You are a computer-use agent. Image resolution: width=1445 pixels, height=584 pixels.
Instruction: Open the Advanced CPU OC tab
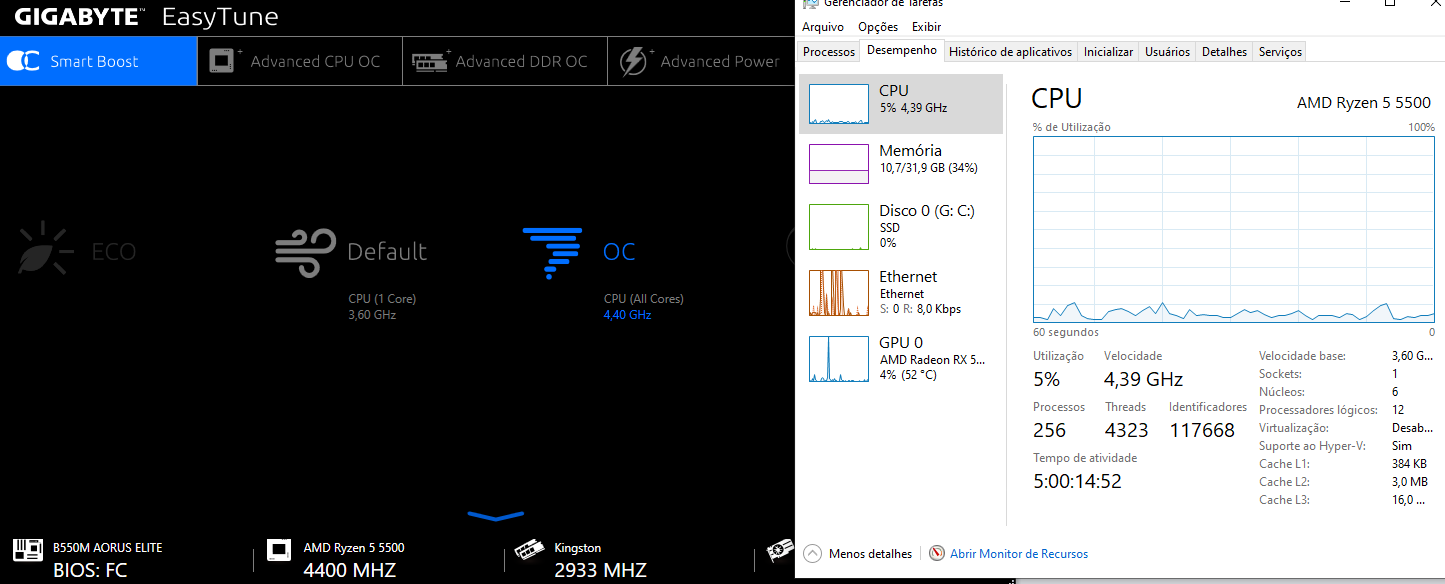(x=300, y=61)
